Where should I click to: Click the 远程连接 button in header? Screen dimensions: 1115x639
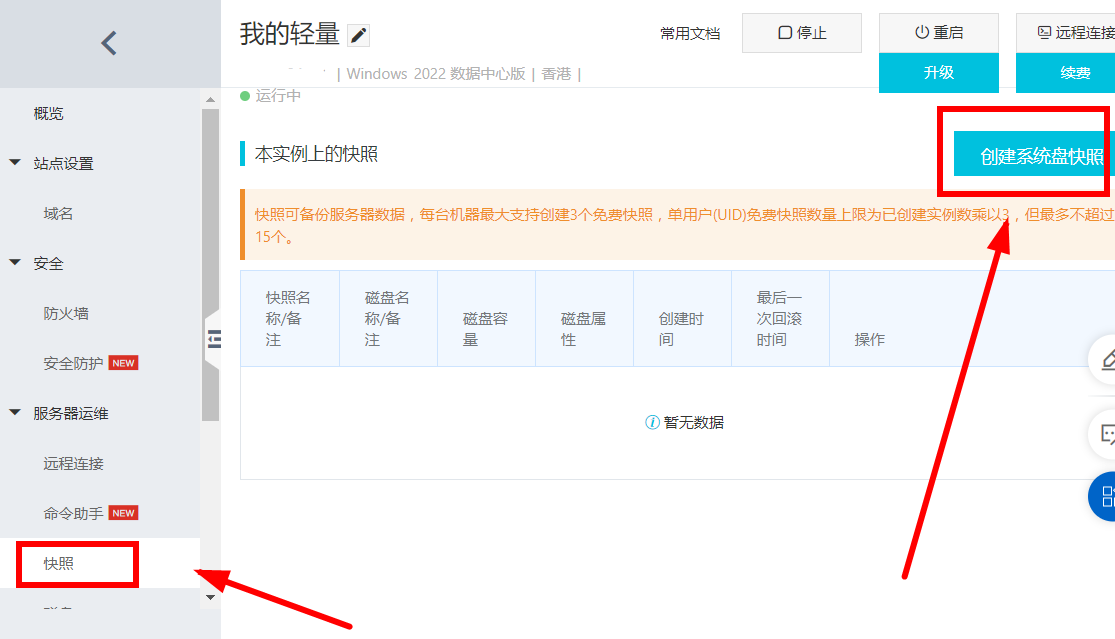(1065, 33)
